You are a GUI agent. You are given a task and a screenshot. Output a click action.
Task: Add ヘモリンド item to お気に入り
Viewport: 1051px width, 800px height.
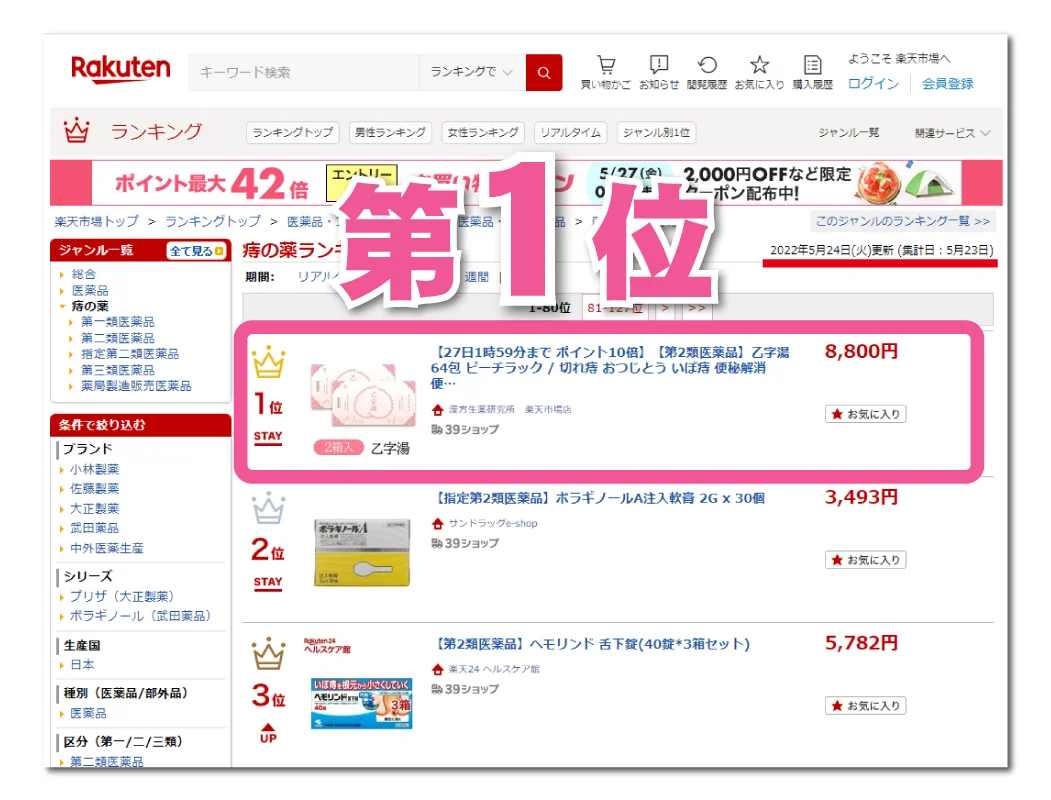865,706
